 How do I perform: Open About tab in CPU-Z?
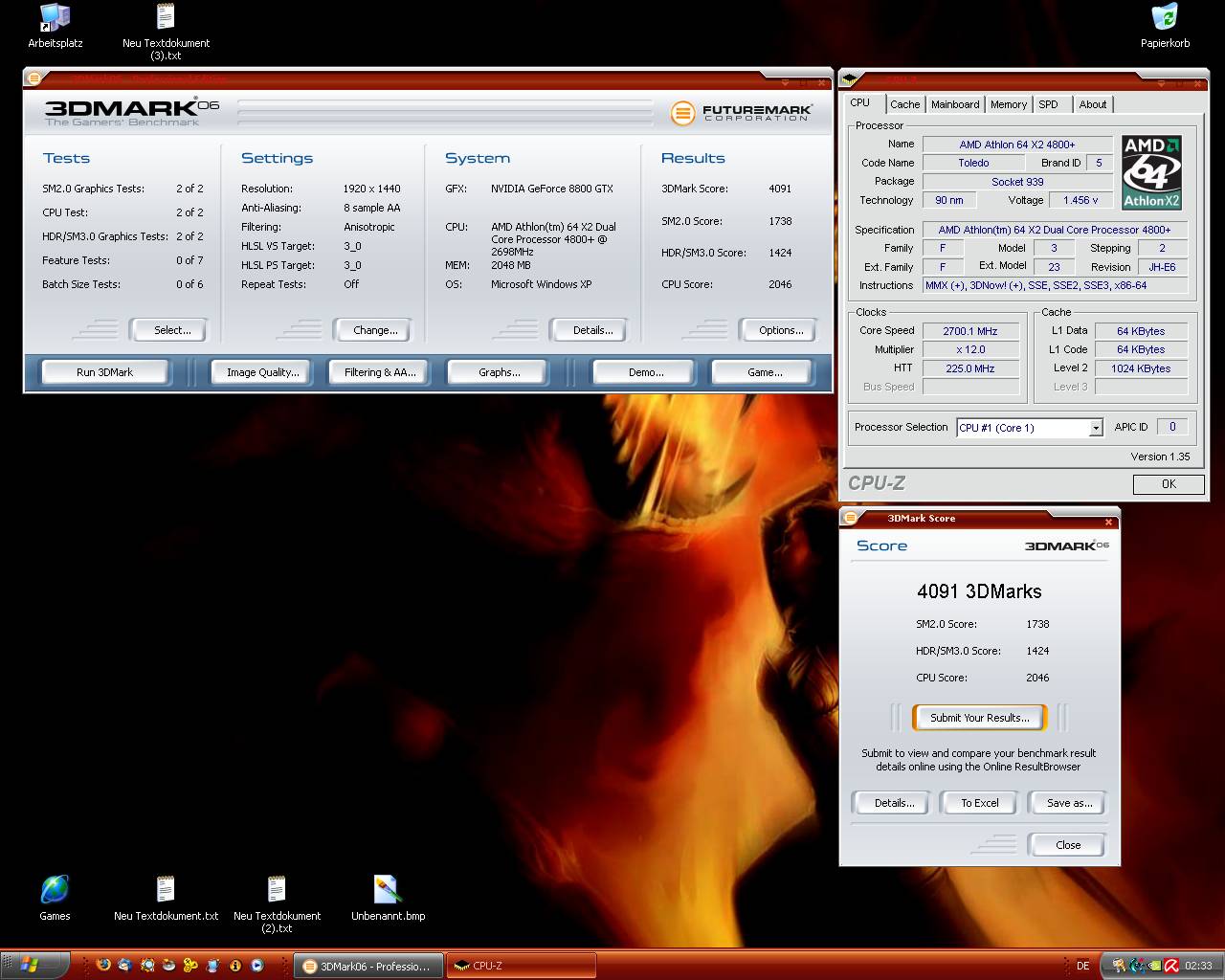click(1093, 104)
